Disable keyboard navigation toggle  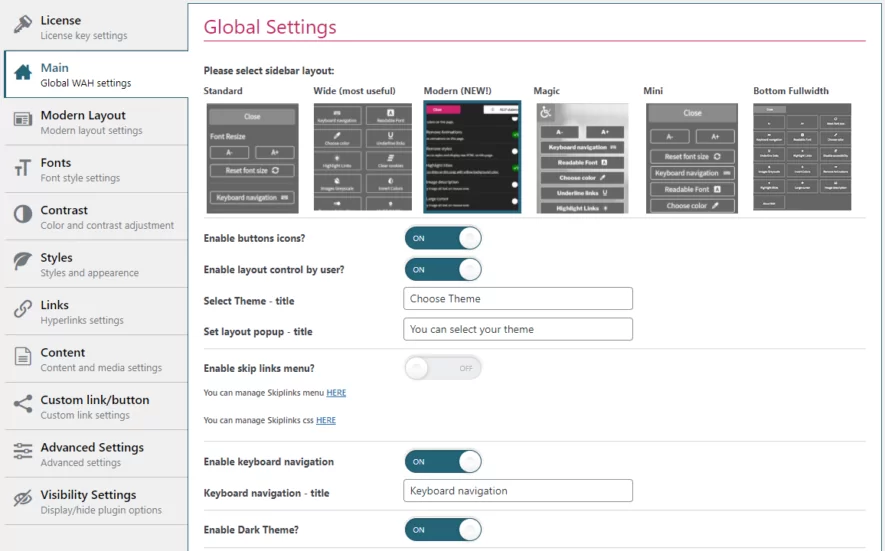coord(443,461)
